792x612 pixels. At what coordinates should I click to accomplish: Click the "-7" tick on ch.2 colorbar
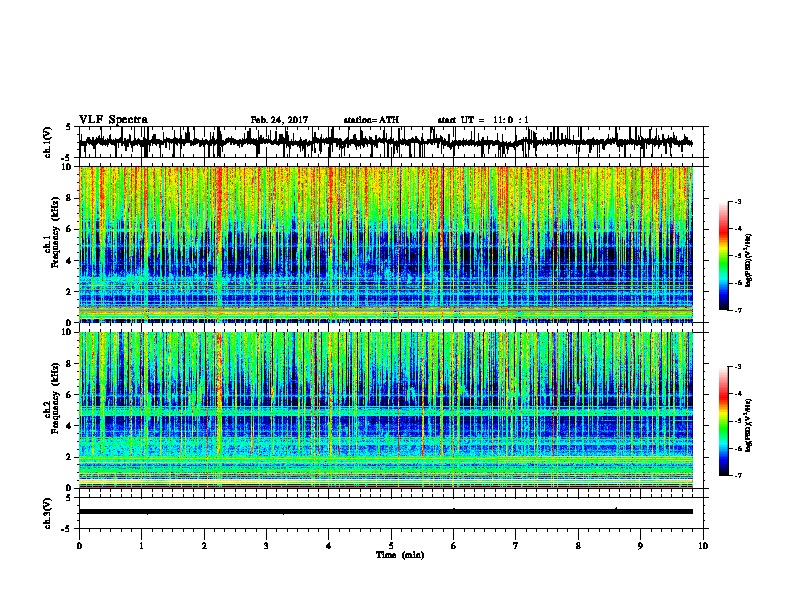(738, 475)
